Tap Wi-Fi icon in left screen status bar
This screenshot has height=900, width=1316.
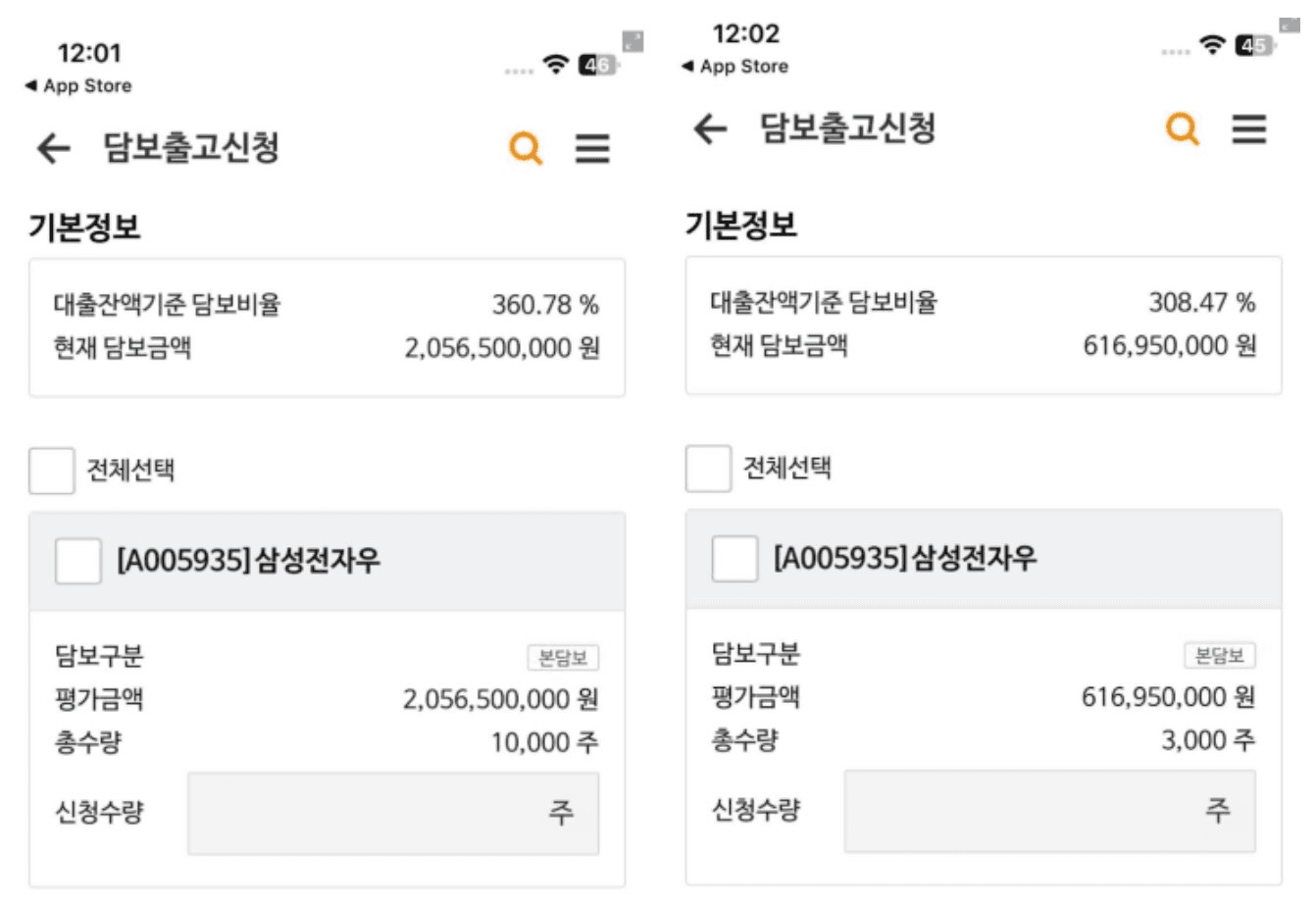click(x=556, y=66)
